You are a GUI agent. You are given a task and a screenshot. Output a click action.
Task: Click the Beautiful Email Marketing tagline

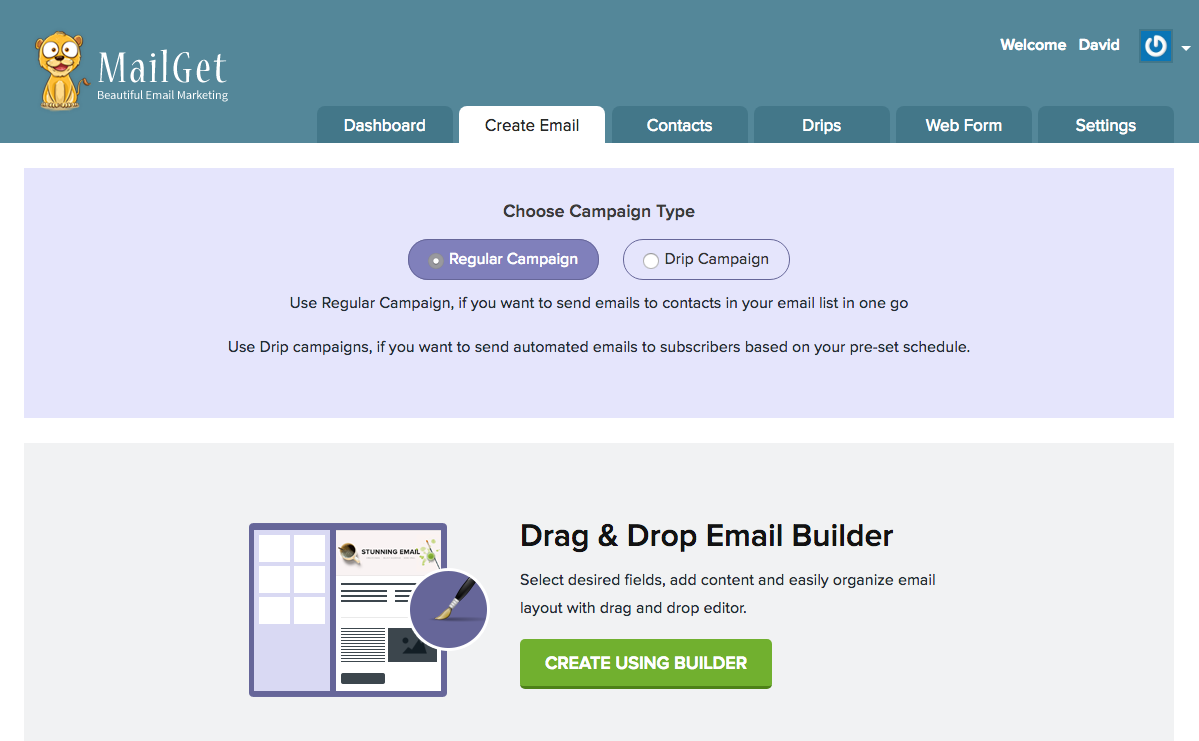pos(162,96)
